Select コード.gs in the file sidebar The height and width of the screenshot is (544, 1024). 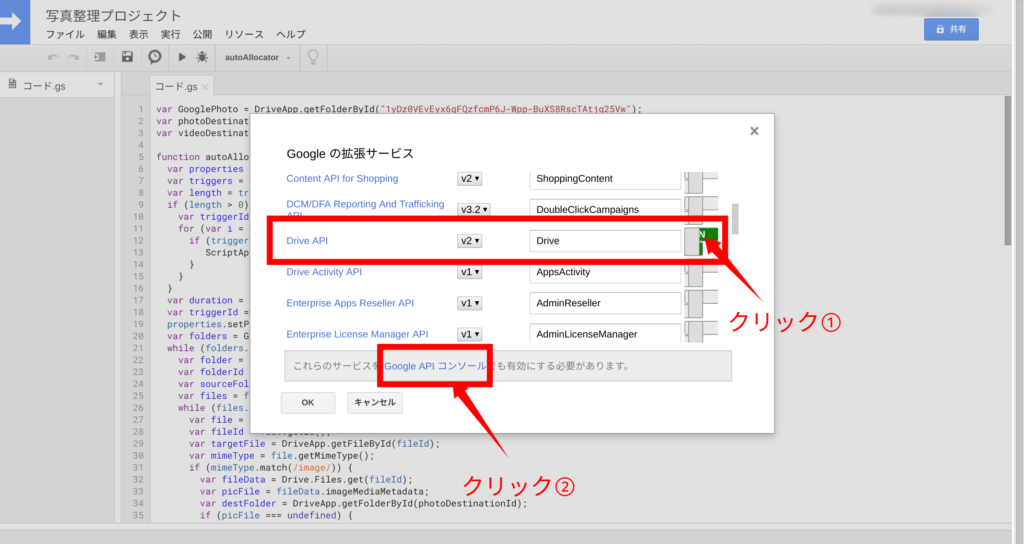44,86
